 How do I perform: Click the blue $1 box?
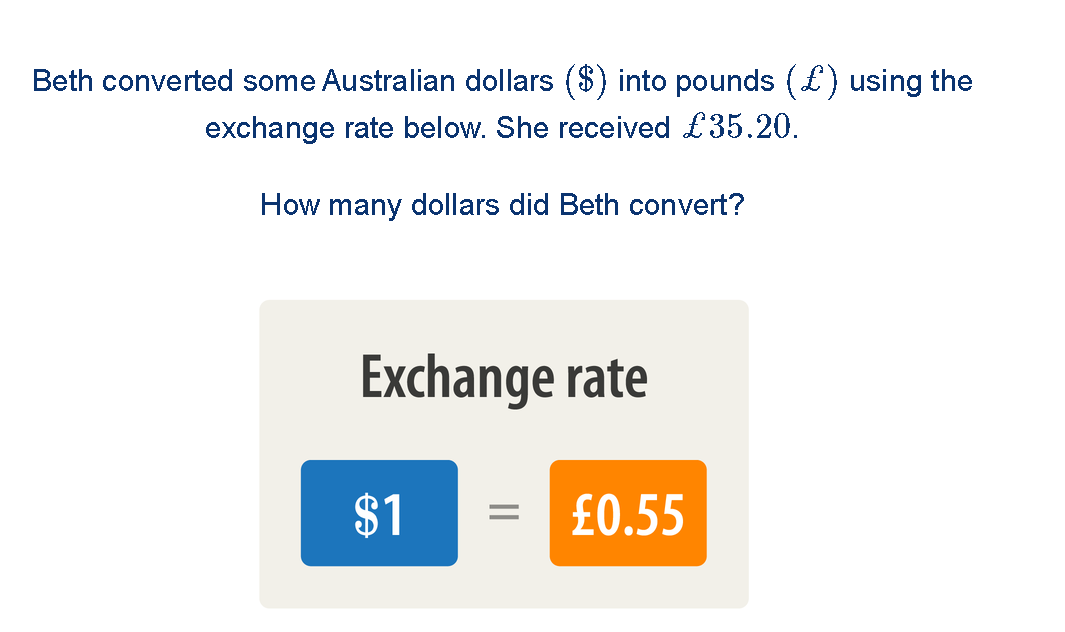point(379,513)
